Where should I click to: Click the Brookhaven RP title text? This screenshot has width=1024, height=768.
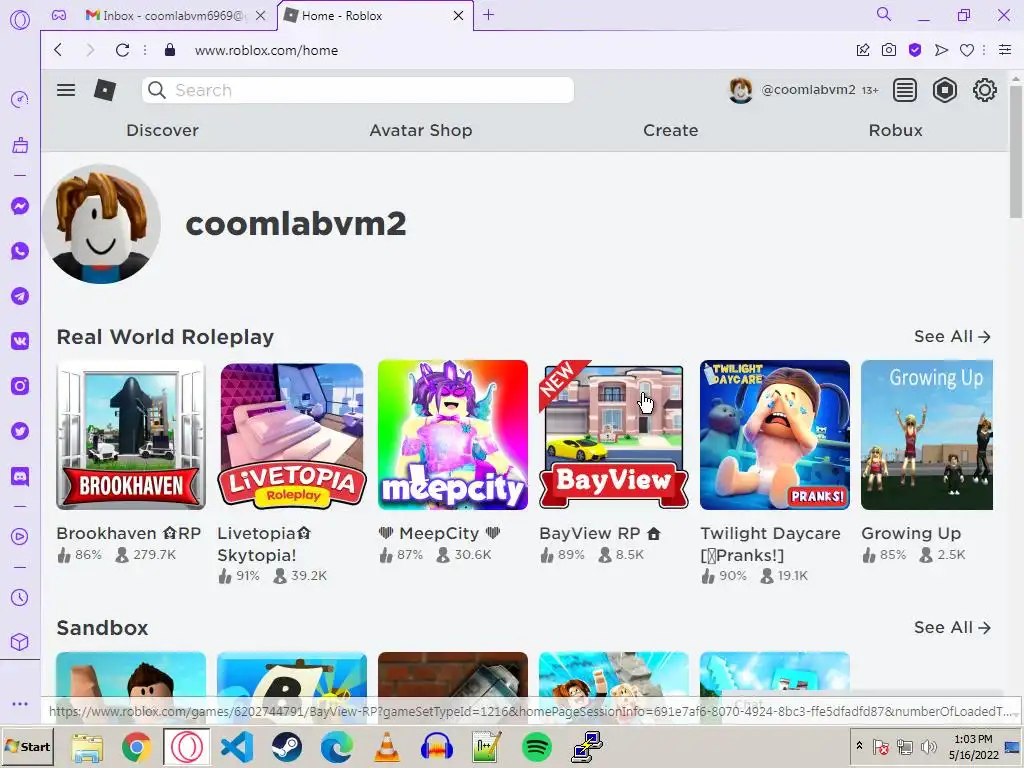(129, 534)
